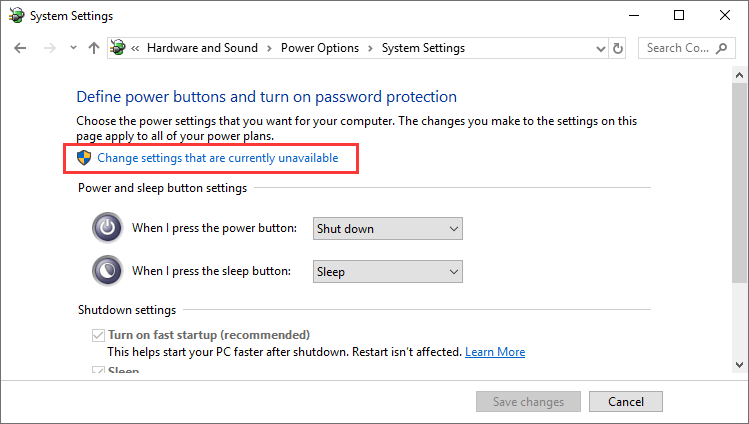Go up one level with the up arrow
The image size is (749, 424).
coord(94,48)
